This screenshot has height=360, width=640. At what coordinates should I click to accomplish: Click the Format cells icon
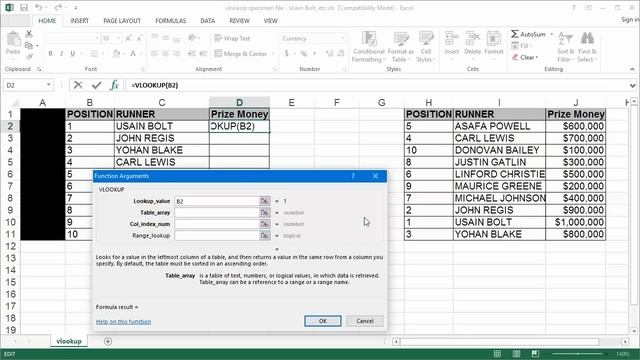pos(493,39)
